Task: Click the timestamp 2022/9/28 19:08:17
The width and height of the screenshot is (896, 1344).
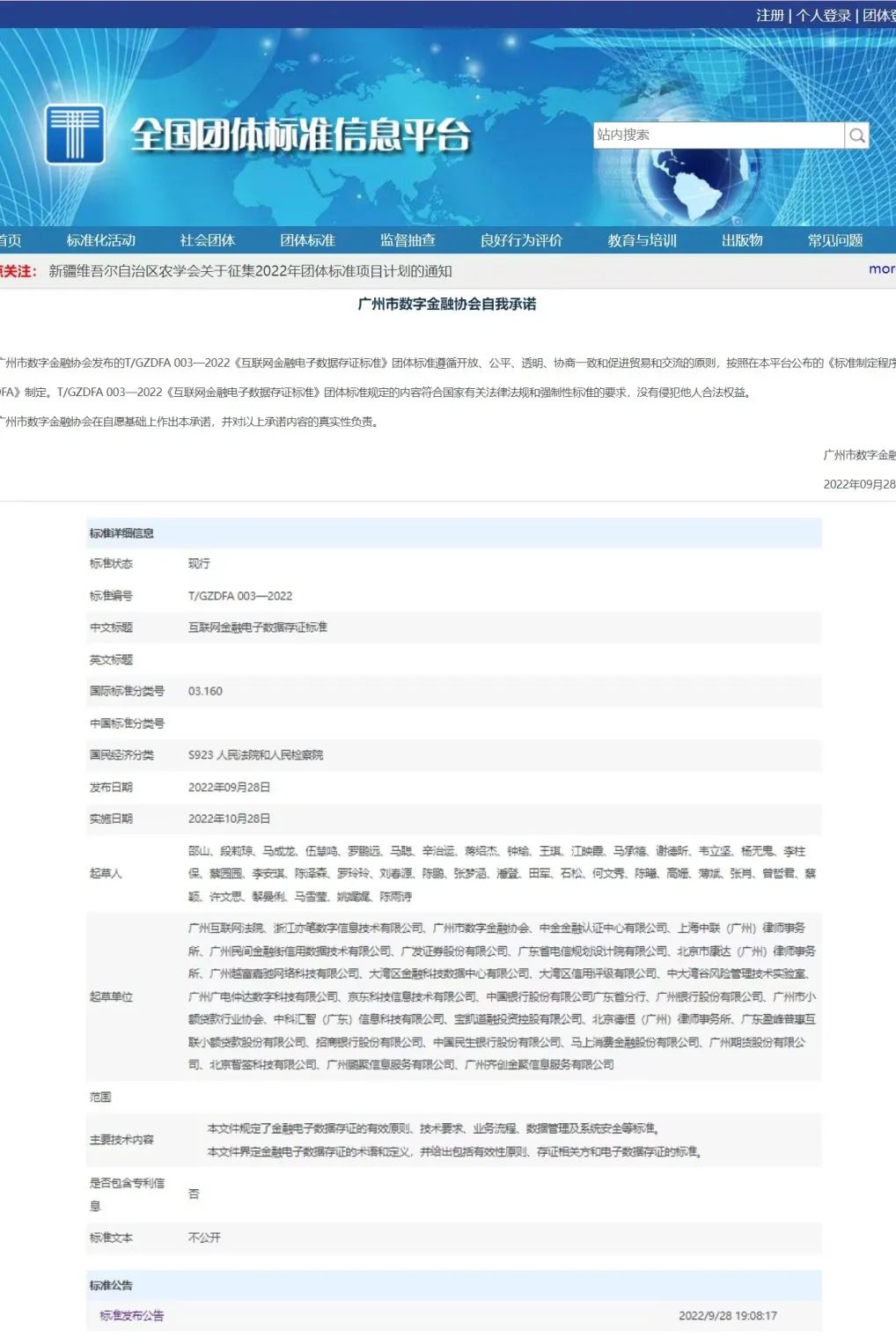Action: coord(728,1316)
